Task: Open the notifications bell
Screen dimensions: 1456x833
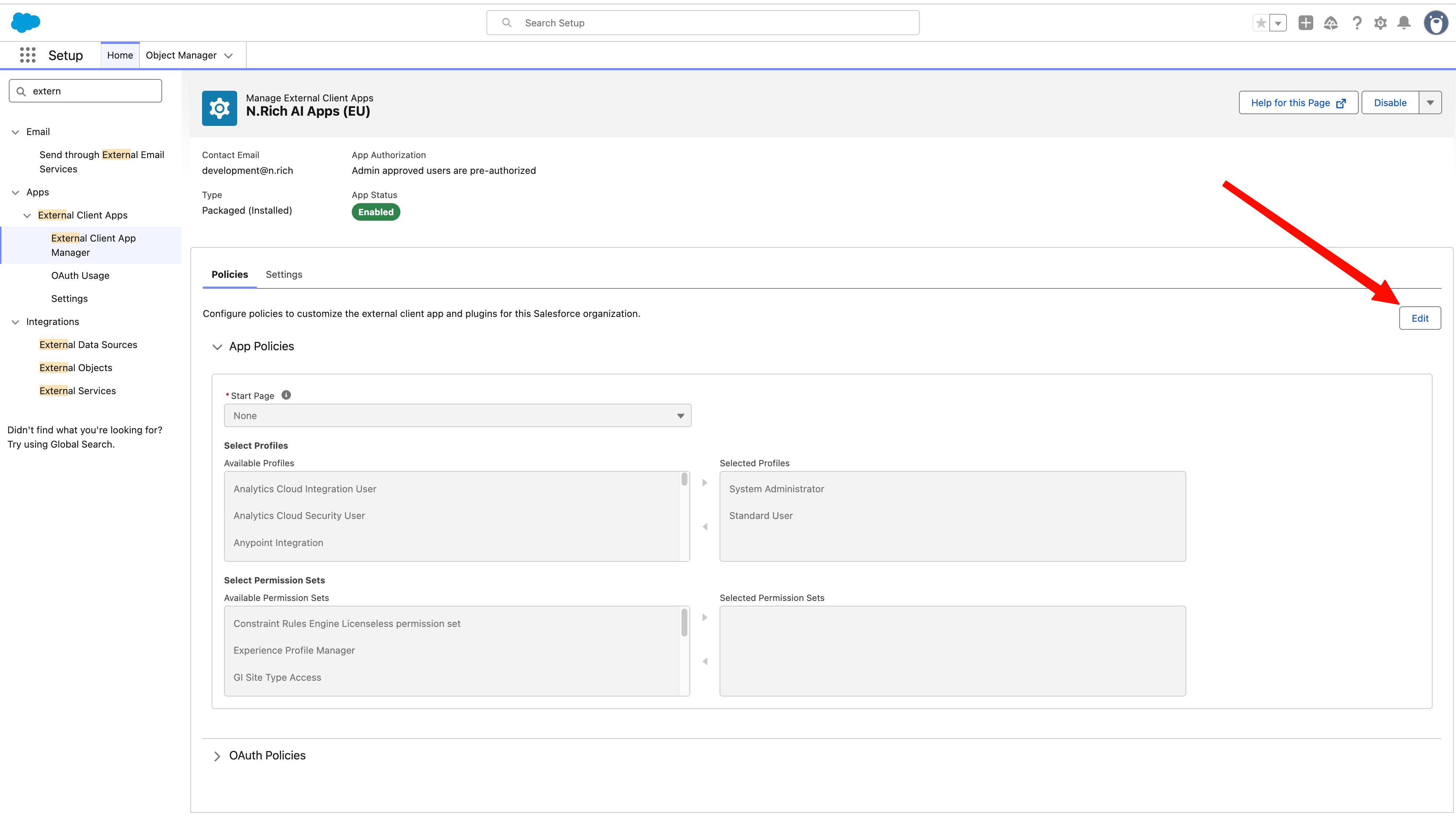Action: point(1404,23)
